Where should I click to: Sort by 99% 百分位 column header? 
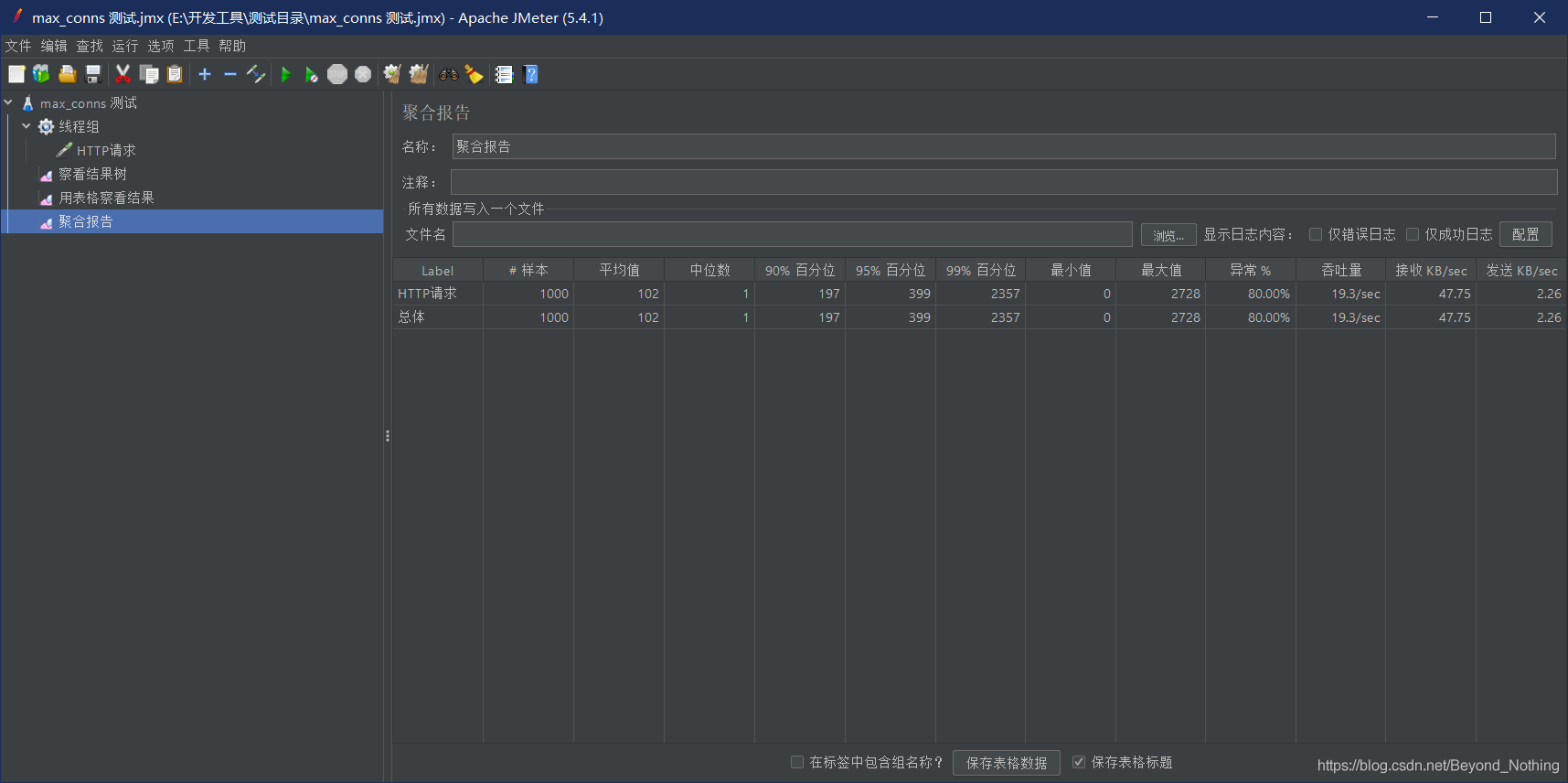(x=981, y=270)
